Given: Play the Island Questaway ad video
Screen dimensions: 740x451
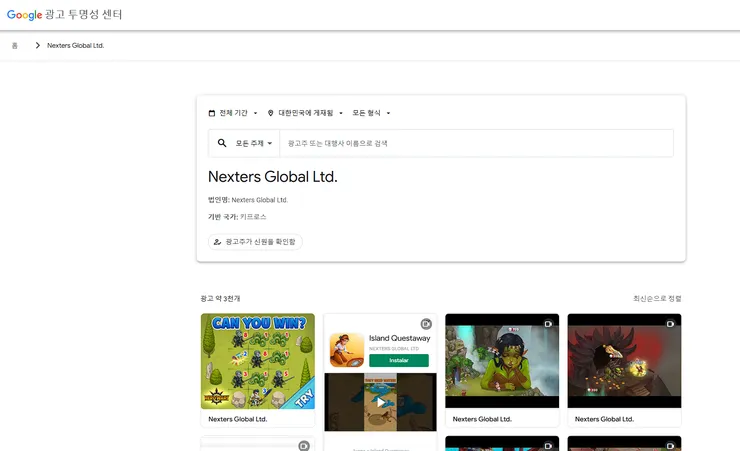Looking at the screenshot, I should point(380,402).
